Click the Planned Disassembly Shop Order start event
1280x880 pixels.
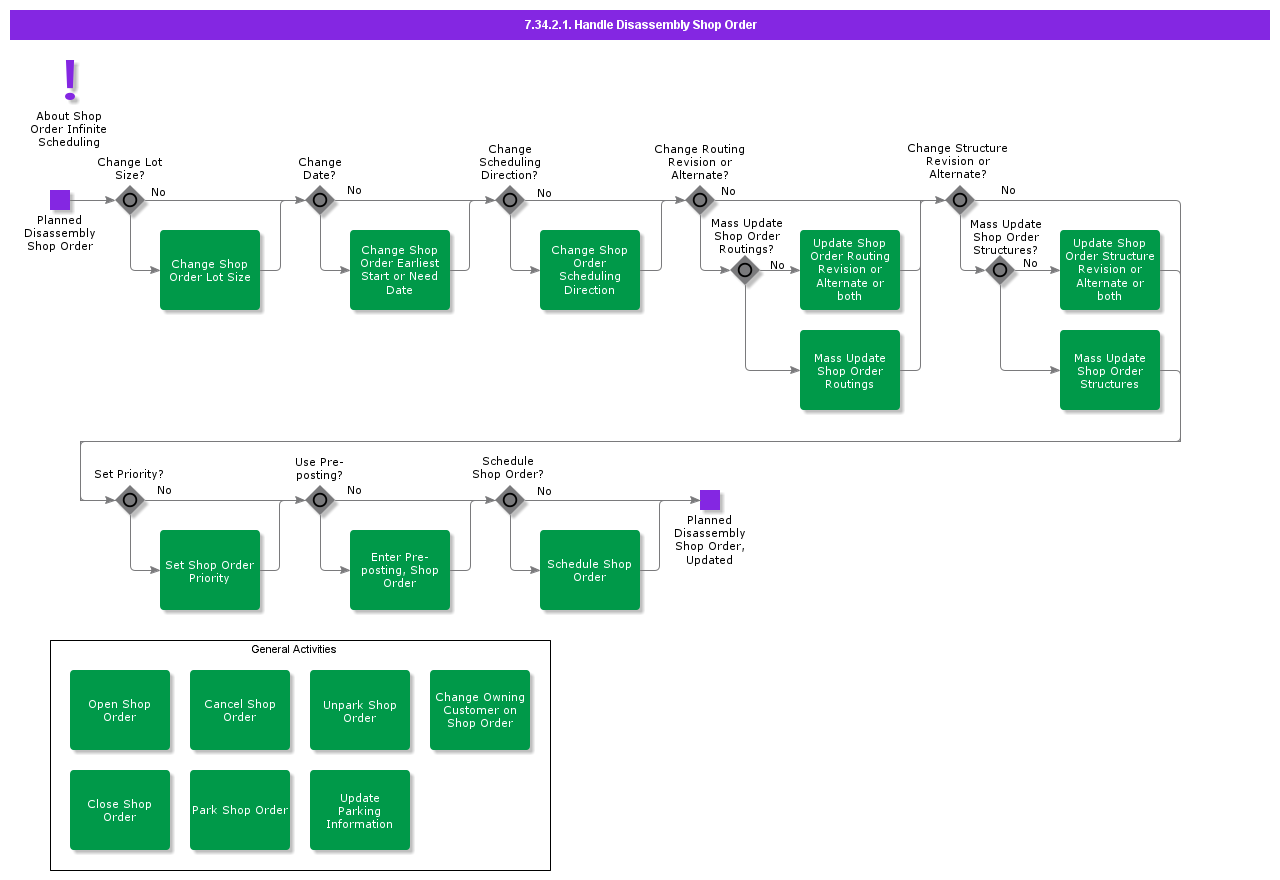tap(60, 200)
